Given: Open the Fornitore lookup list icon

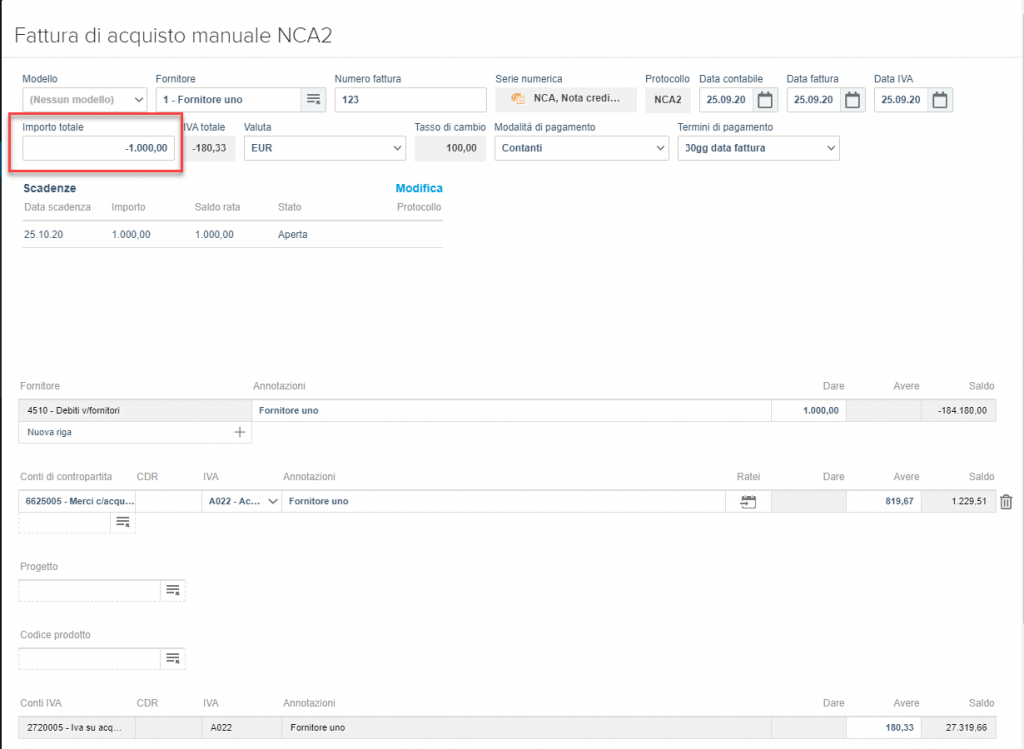Looking at the screenshot, I should (x=314, y=99).
